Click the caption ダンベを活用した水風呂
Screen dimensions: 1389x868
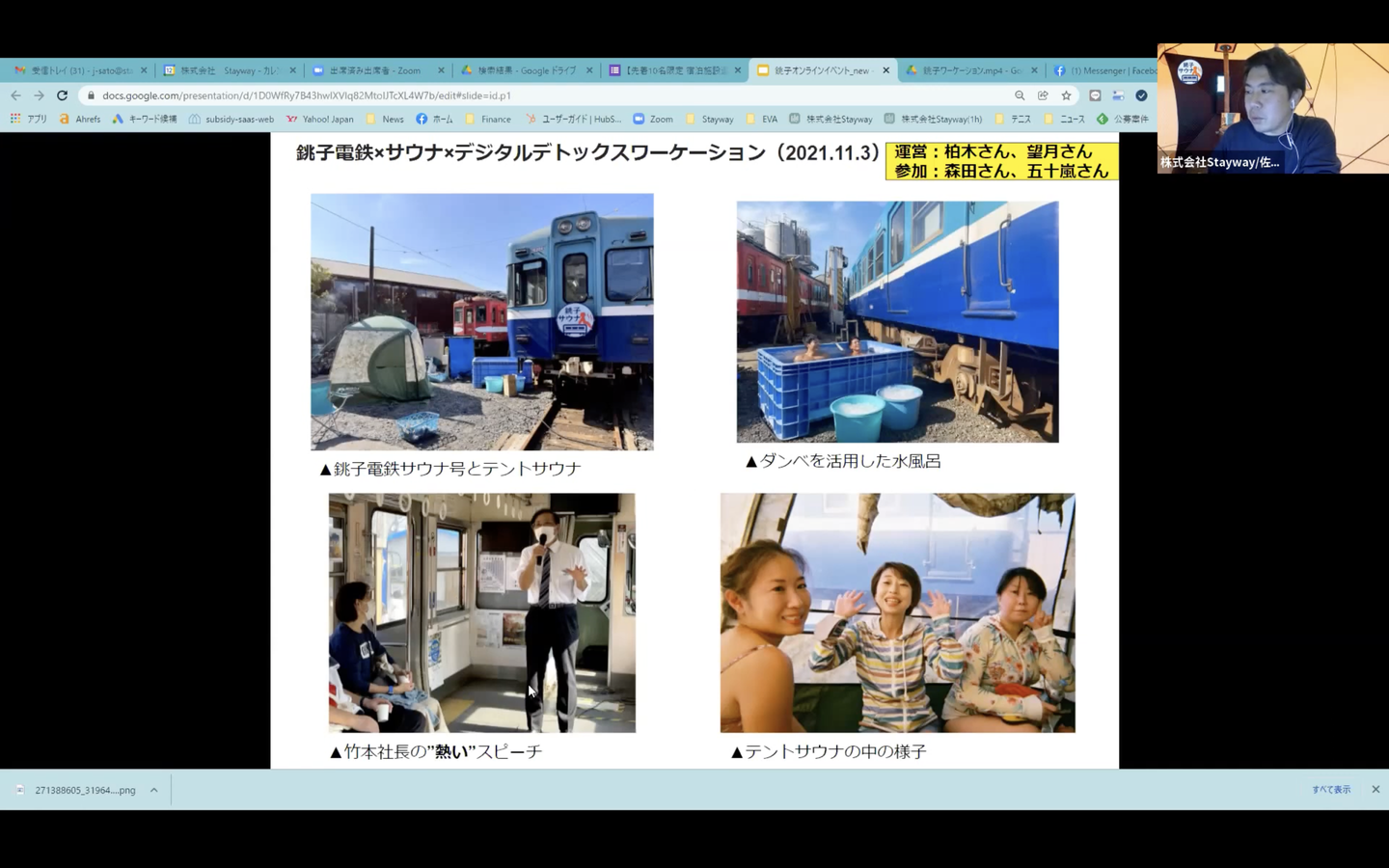[x=843, y=461]
